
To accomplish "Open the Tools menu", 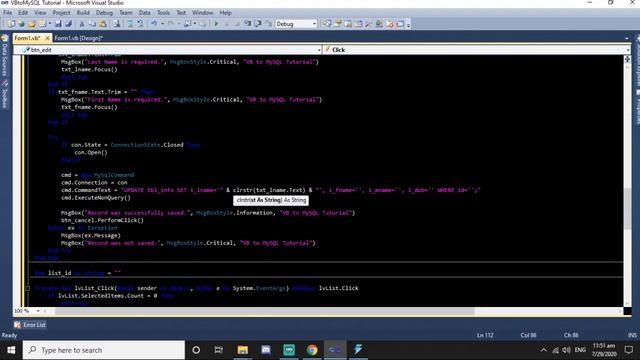I will [x=163, y=13].
